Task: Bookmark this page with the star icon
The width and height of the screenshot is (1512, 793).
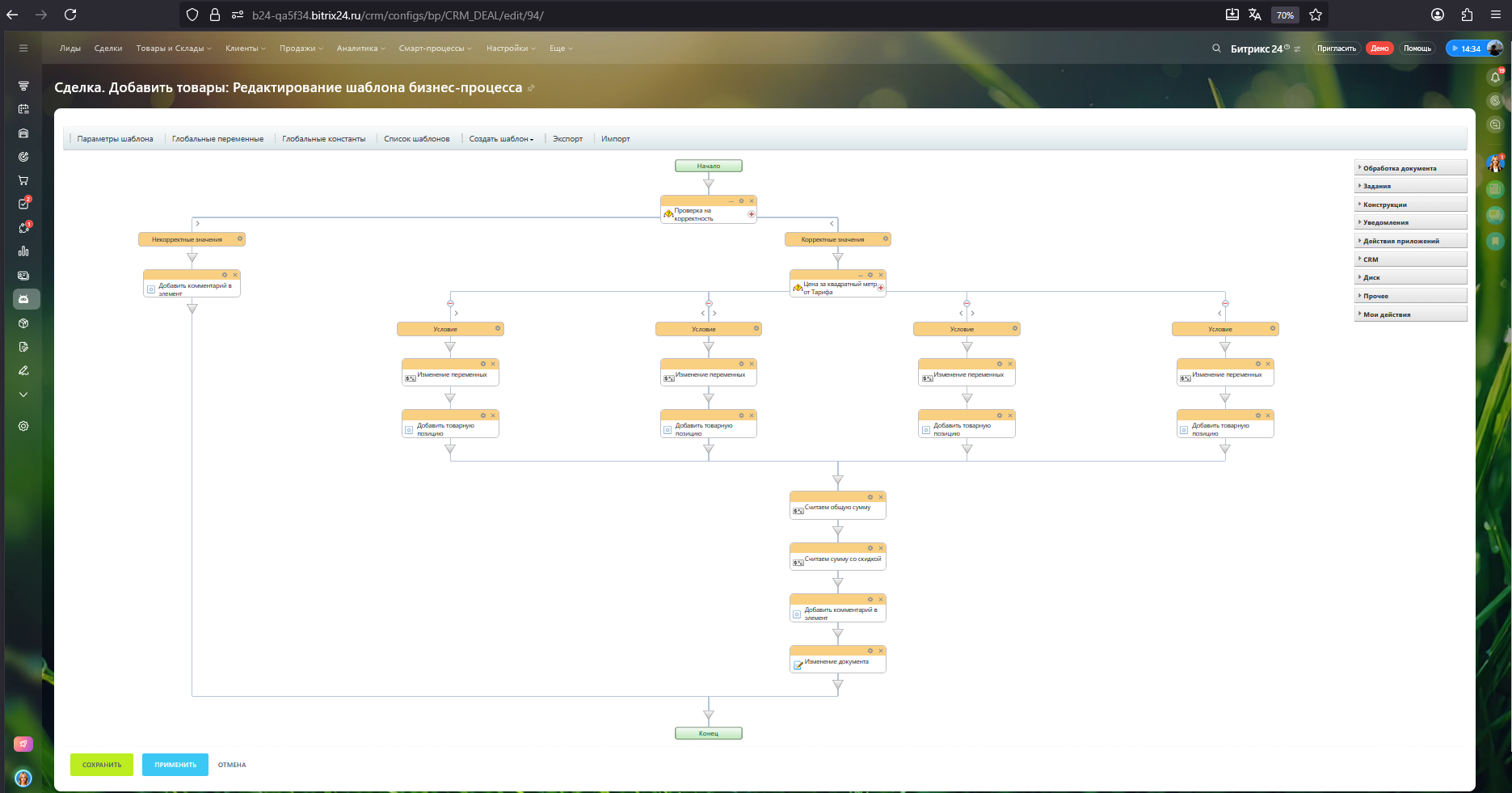Action: pos(1316,15)
